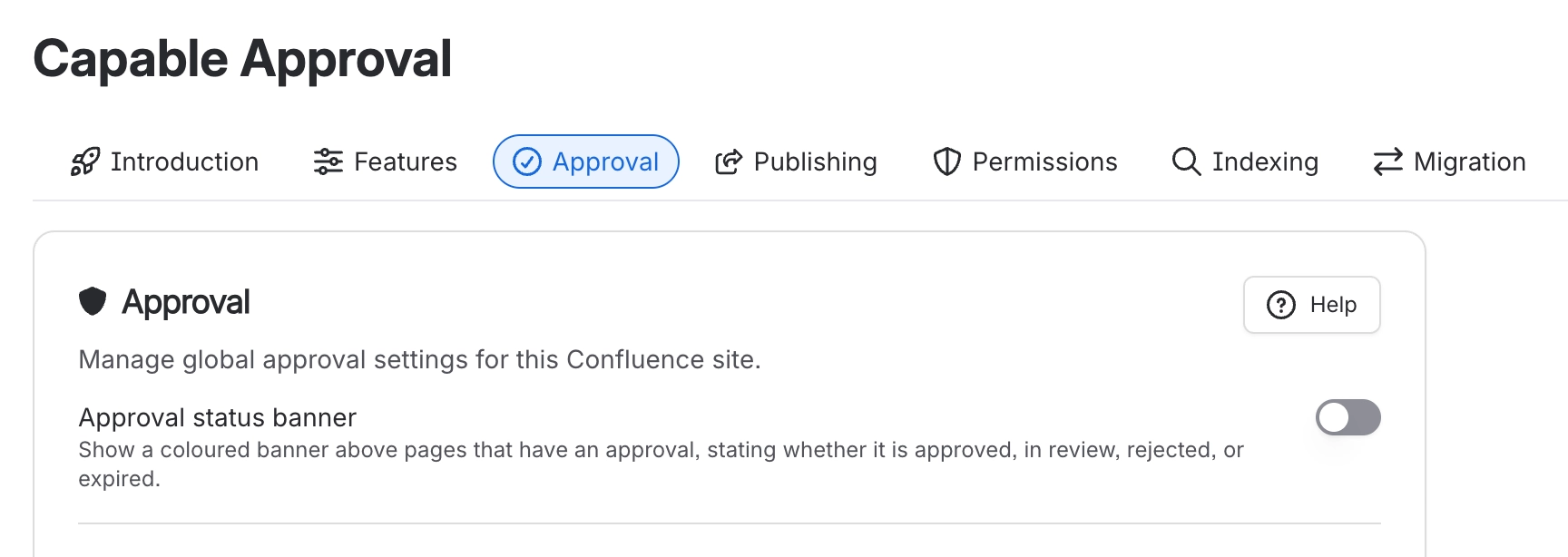Click the Approval status banner label
Image resolution: width=1568 pixels, height=557 pixels.
pos(218,417)
